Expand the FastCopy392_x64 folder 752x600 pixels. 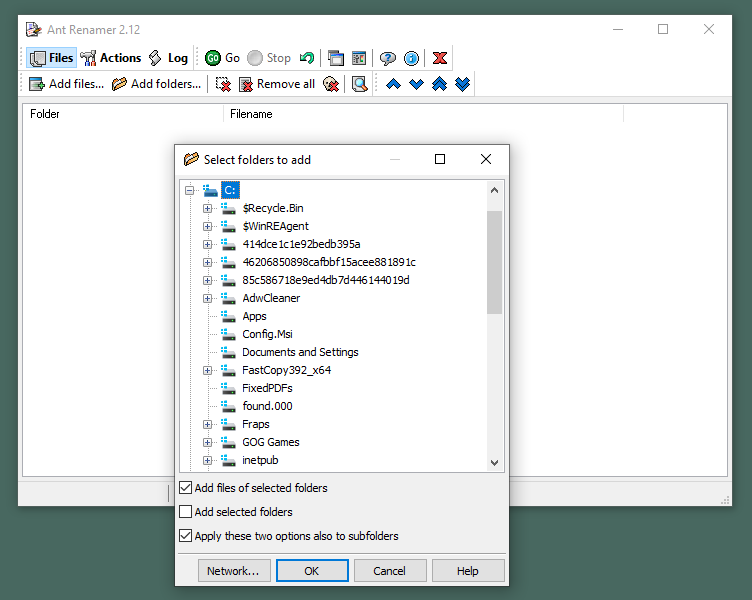tap(207, 370)
